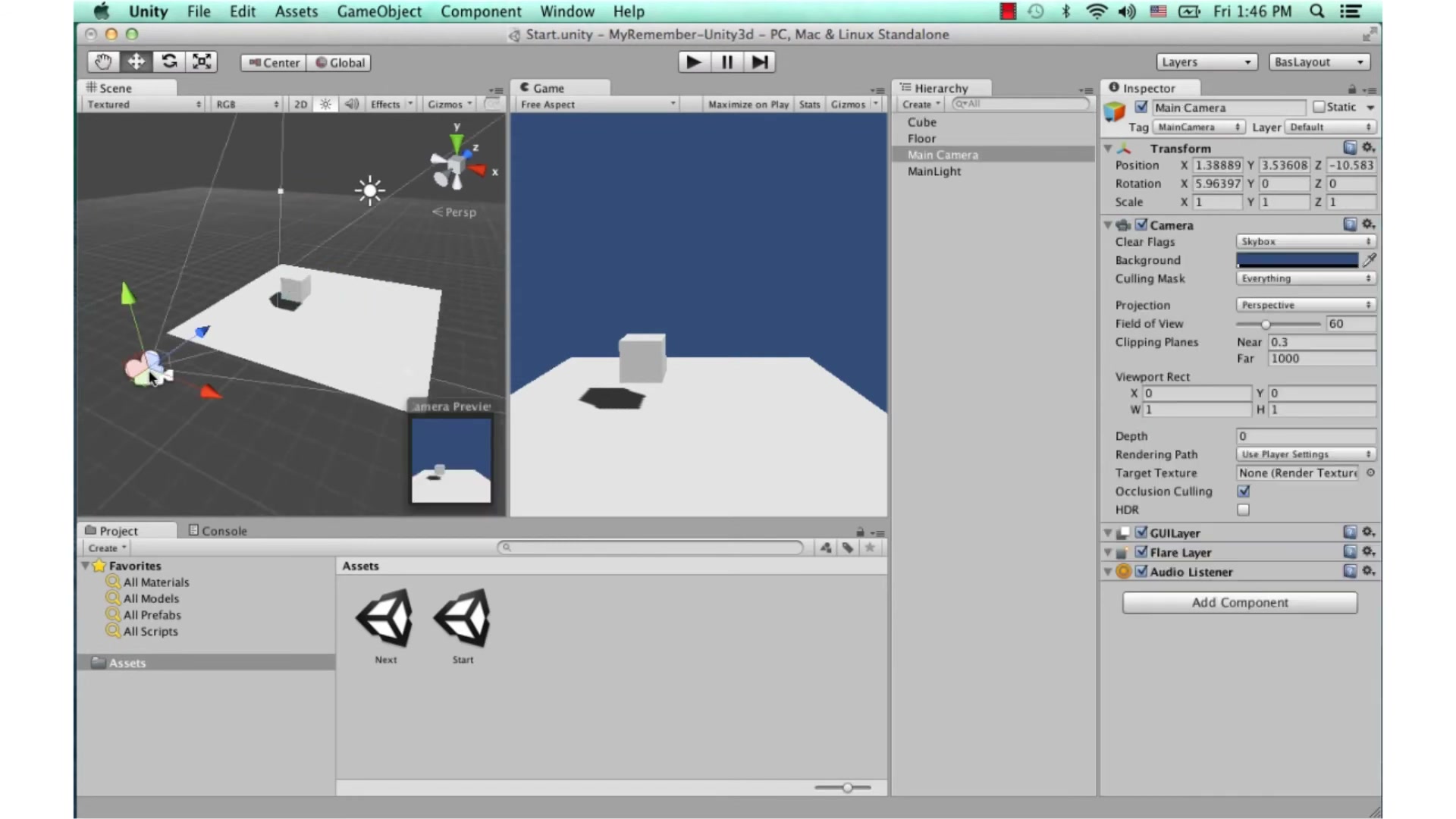The width and height of the screenshot is (1456, 819).
Task: Open the Layers dropdown
Action: click(1207, 62)
